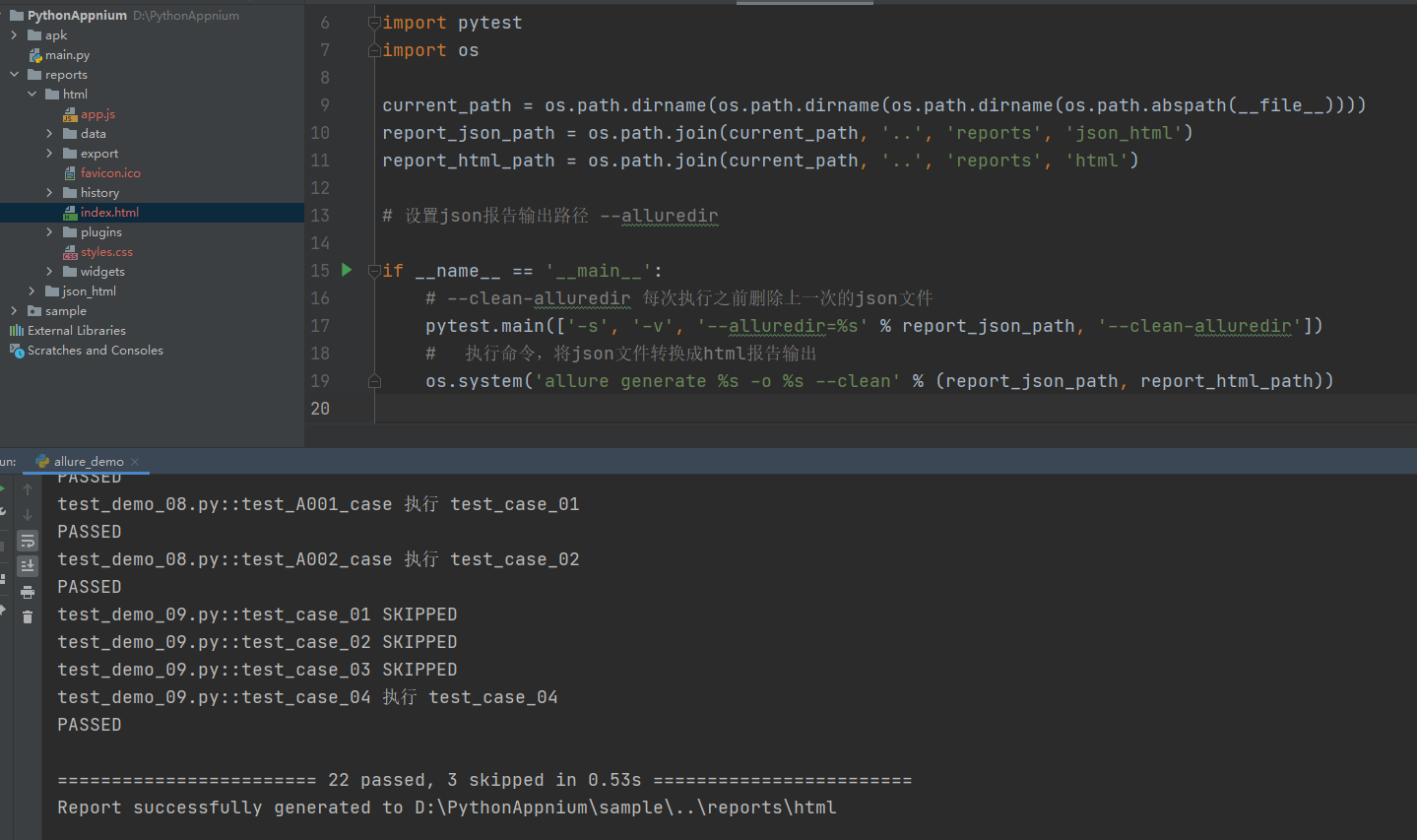The height and width of the screenshot is (840, 1417).
Task: Expand the json_html folder
Action: pos(32,291)
